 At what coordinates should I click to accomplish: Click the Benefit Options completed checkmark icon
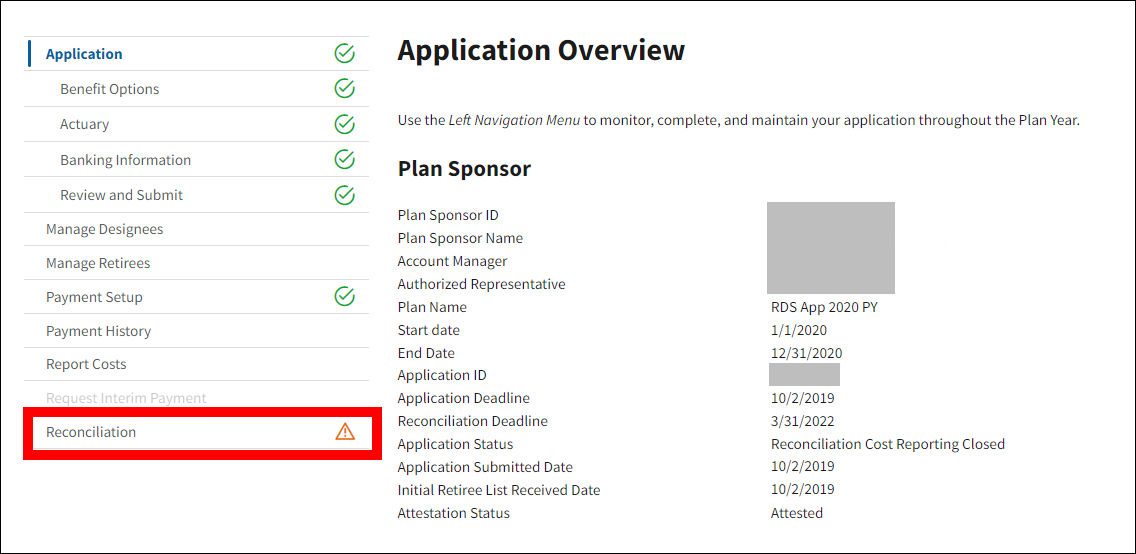(344, 89)
